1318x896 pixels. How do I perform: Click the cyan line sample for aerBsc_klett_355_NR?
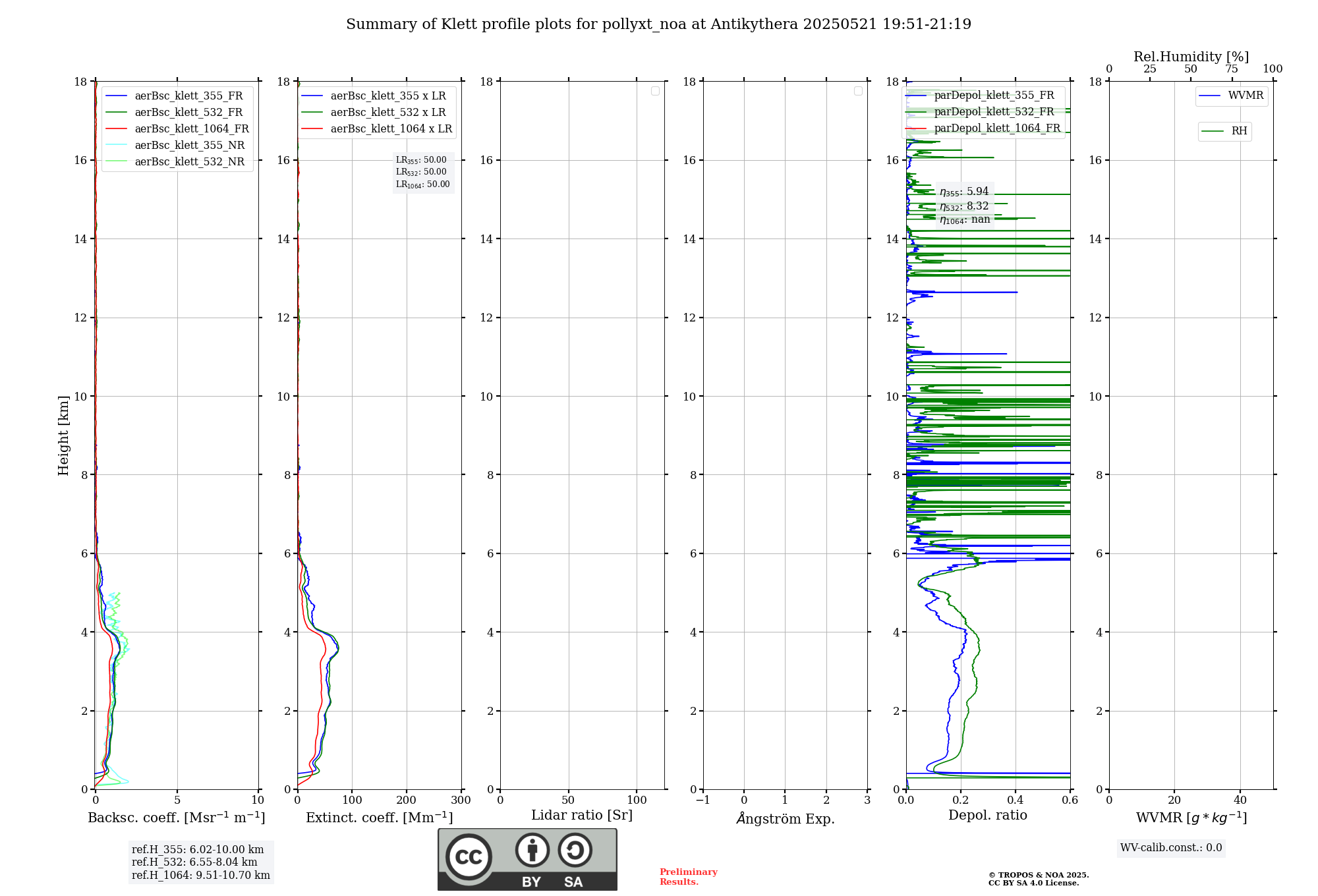coord(116,146)
